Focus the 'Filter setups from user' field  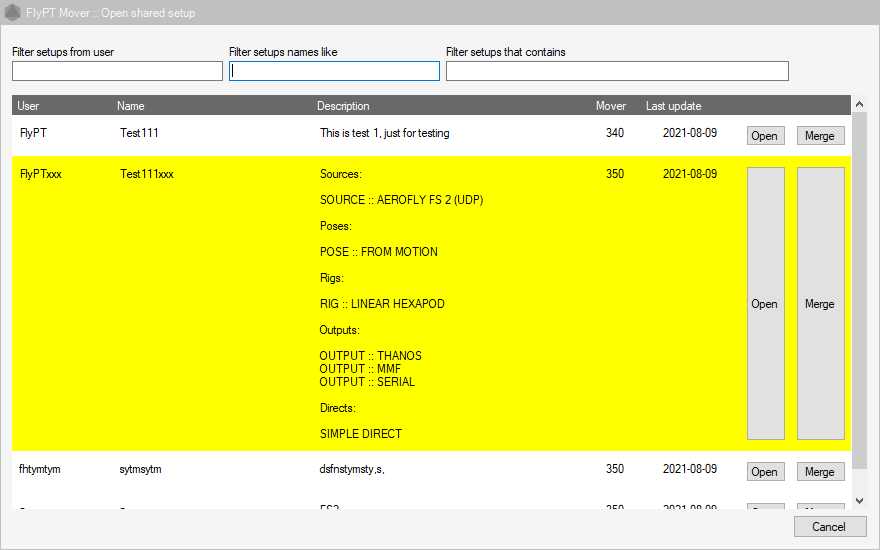117,71
